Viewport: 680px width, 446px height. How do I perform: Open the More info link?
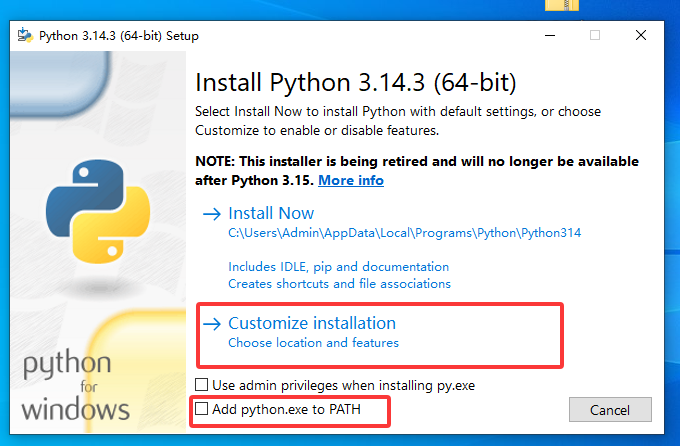[x=351, y=180]
